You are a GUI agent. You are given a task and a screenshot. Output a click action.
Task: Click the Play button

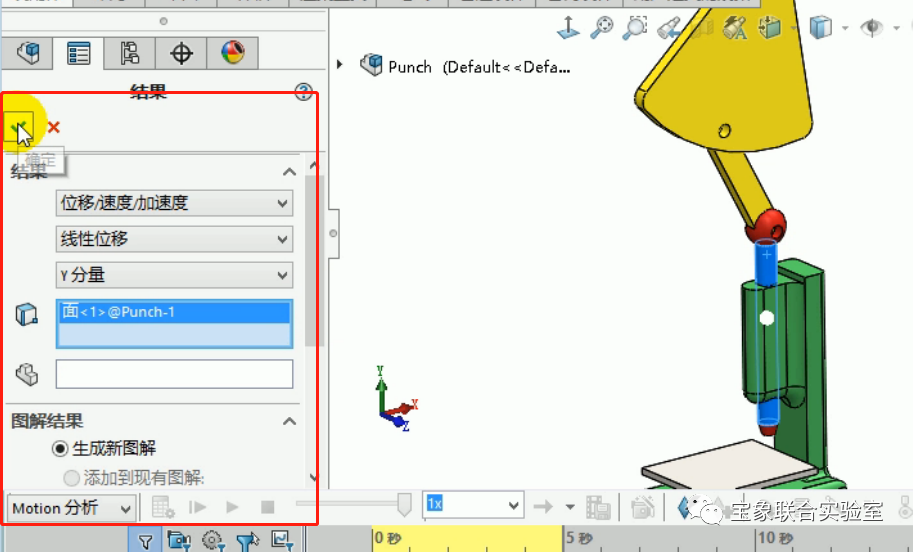(x=232, y=507)
